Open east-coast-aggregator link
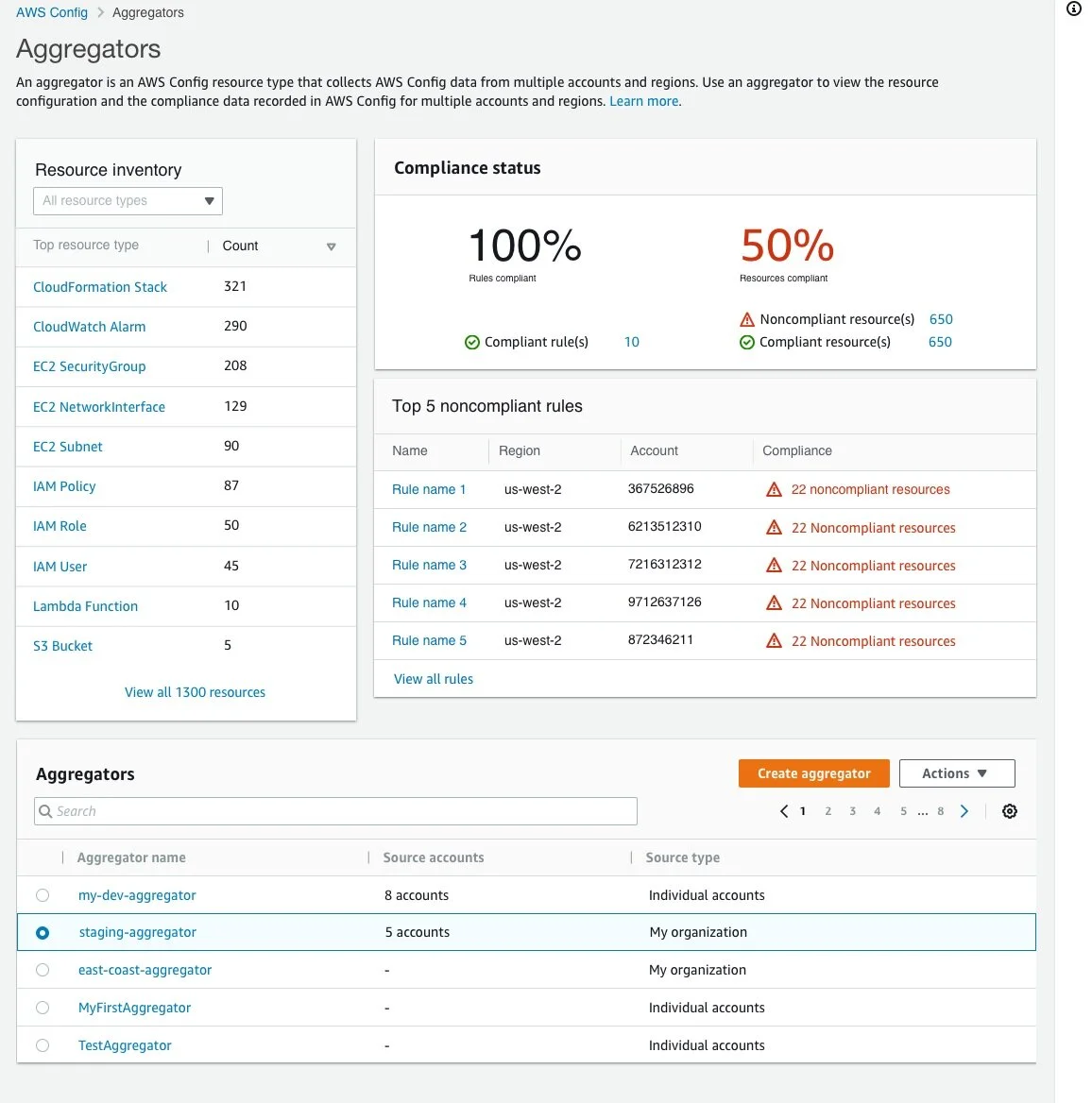Screen dimensions: 1092x1103 145,970
